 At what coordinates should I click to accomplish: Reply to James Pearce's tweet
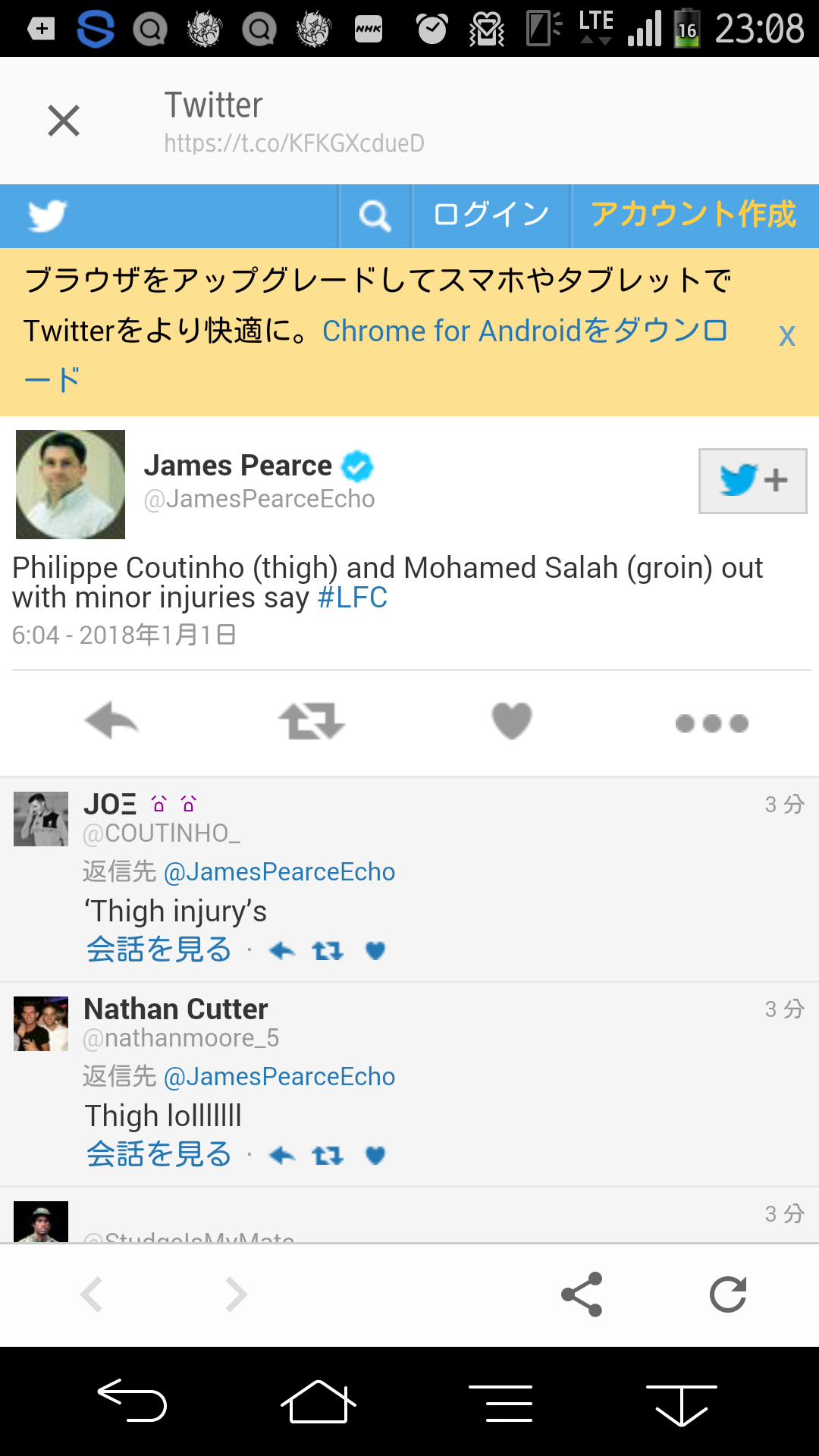click(x=111, y=721)
